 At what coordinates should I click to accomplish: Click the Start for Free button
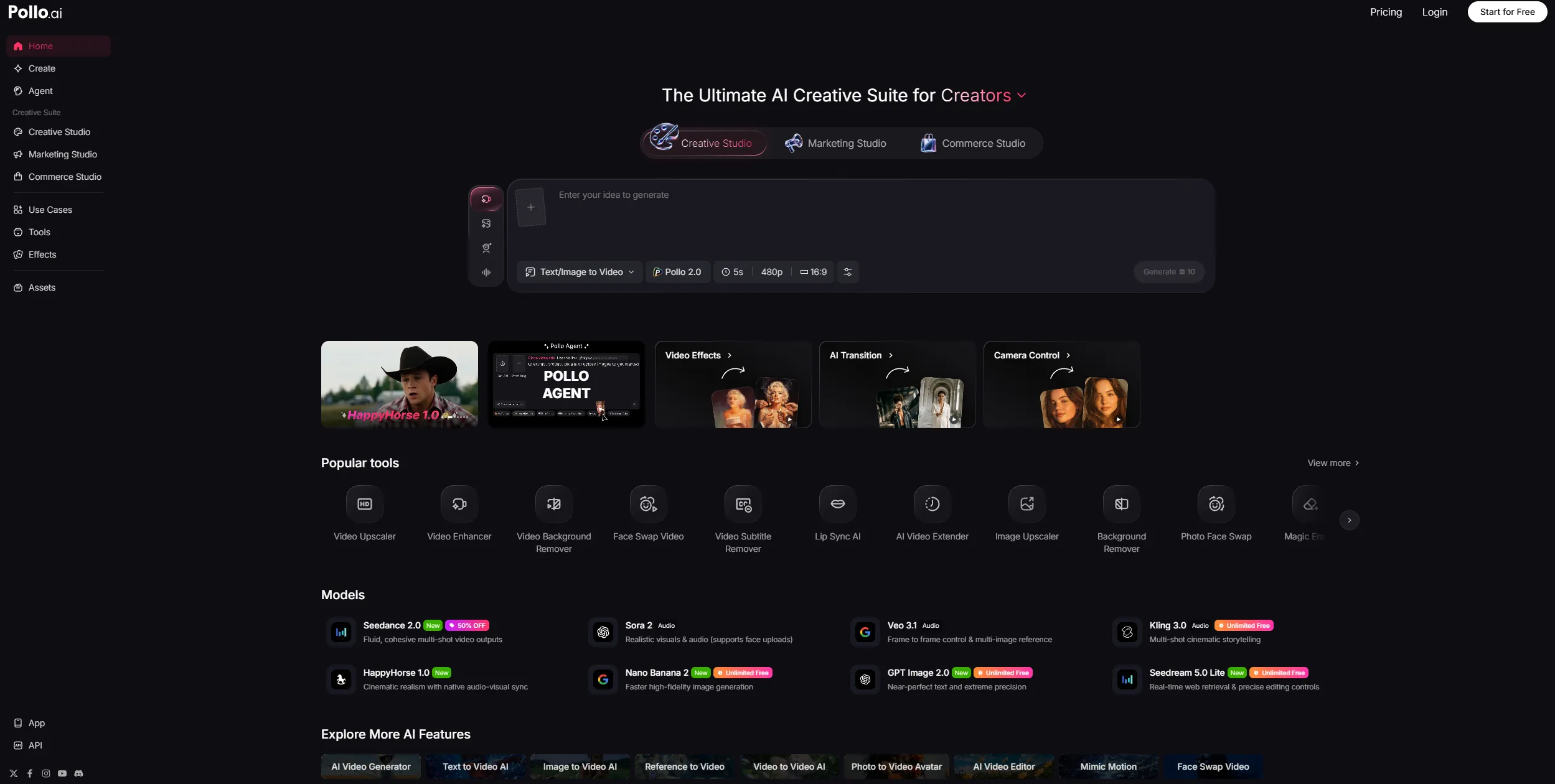click(1507, 12)
